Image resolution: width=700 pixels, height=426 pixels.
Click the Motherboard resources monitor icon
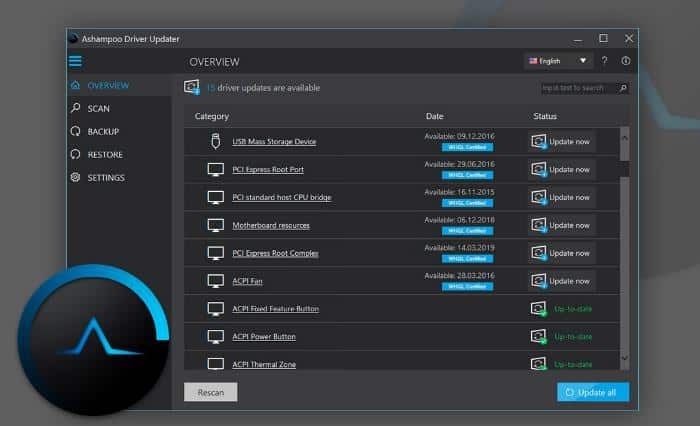click(x=216, y=225)
